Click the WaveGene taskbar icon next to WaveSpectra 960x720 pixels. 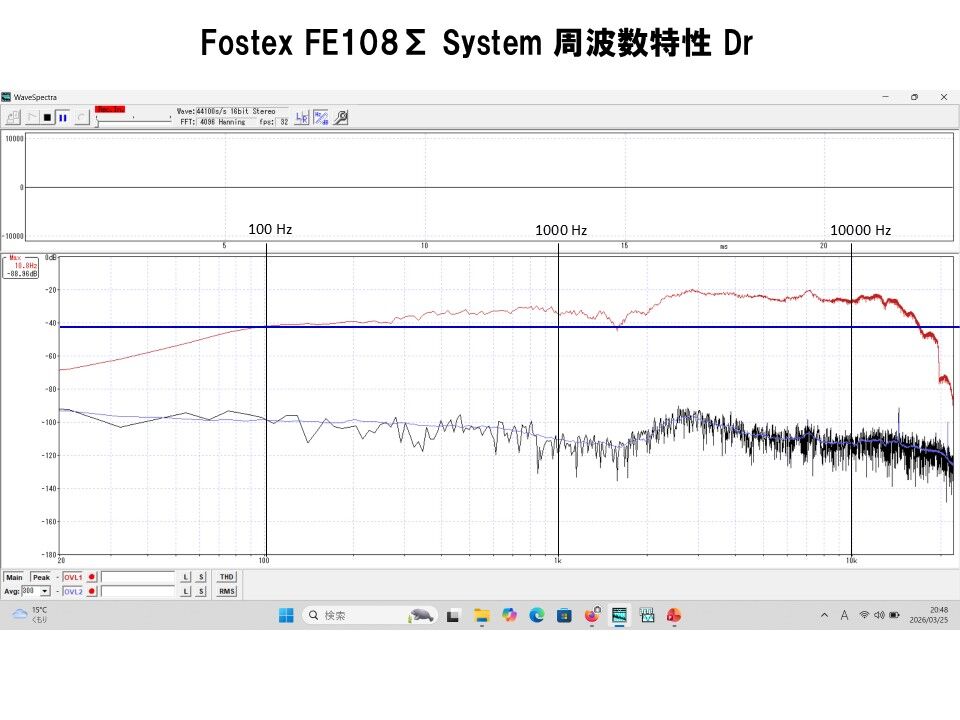point(647,615)
